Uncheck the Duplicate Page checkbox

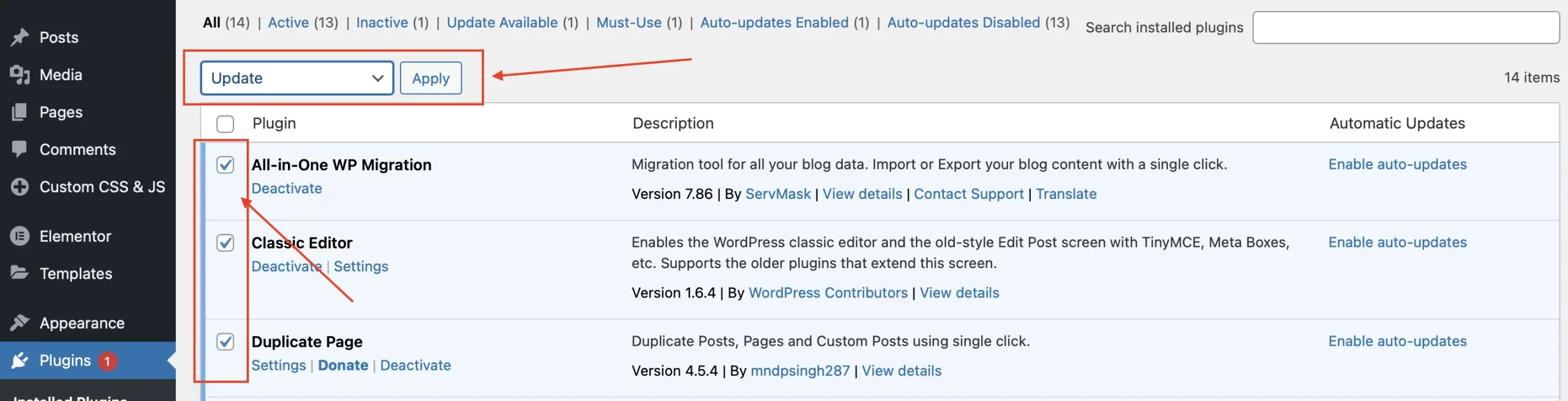pyautogui.click(x=225, y=342)
